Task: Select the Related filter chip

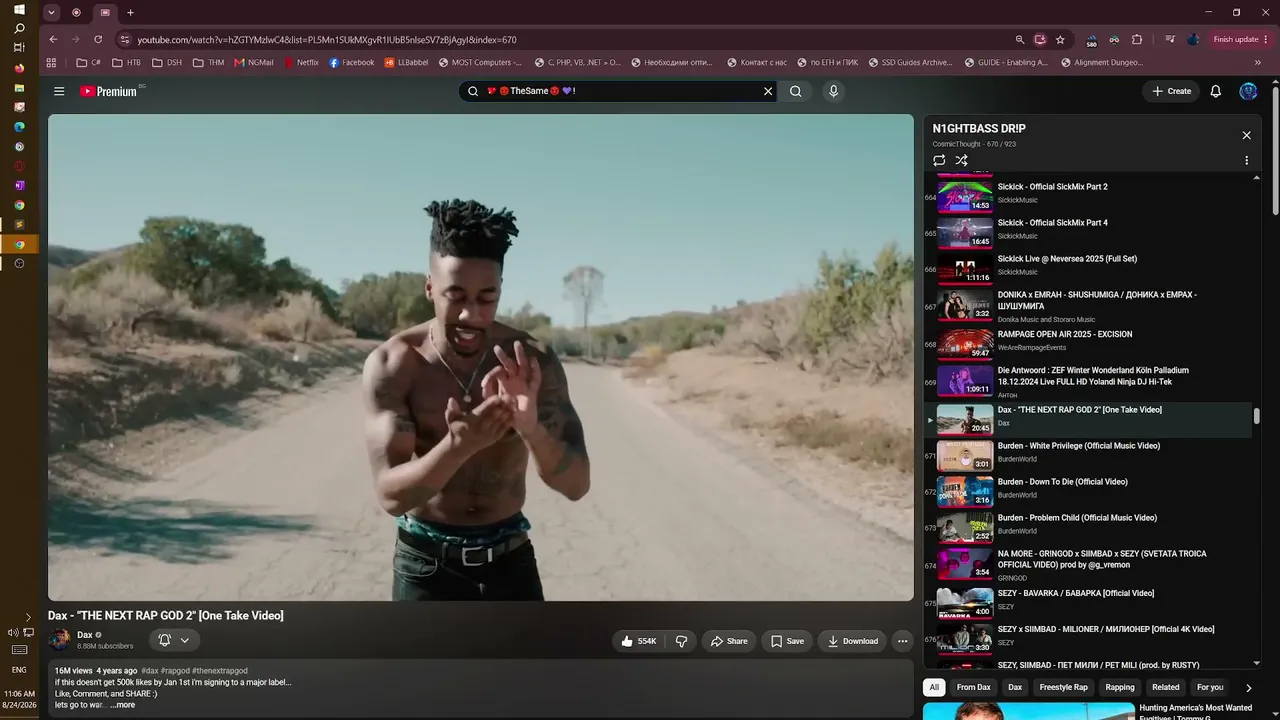Action: [1165, 687]
